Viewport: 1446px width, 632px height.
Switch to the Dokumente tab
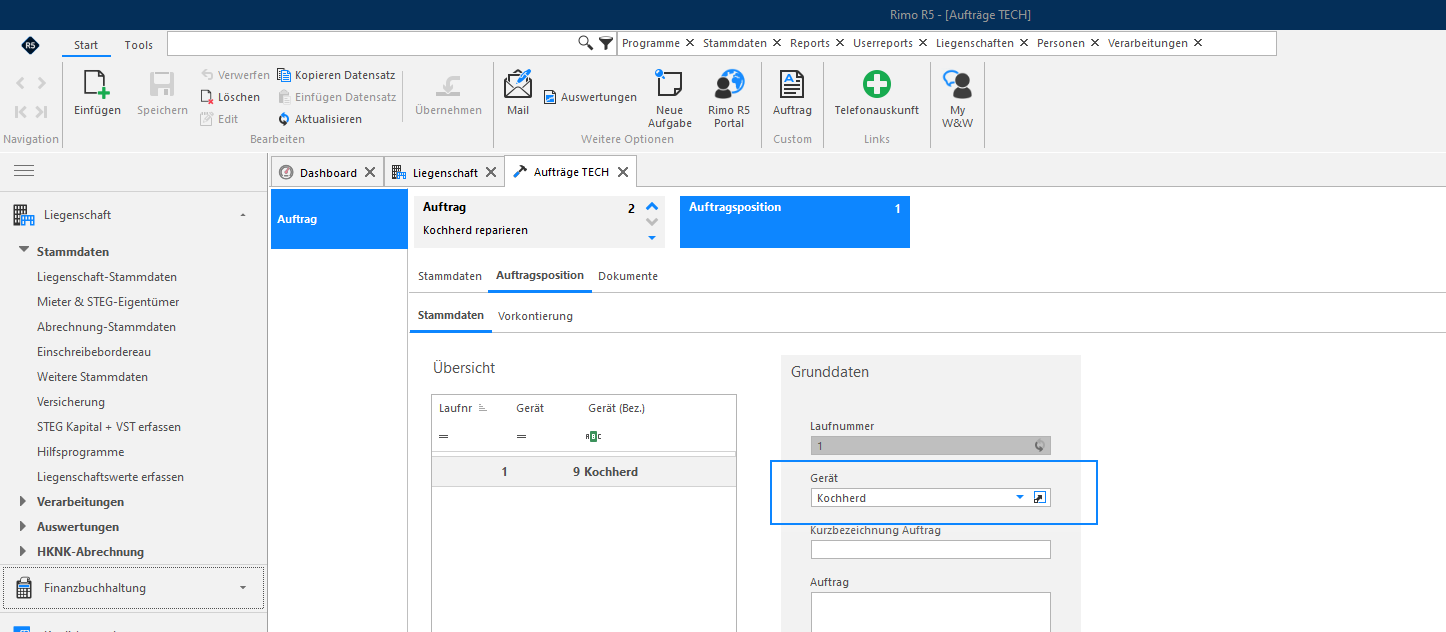pos(628,276)
